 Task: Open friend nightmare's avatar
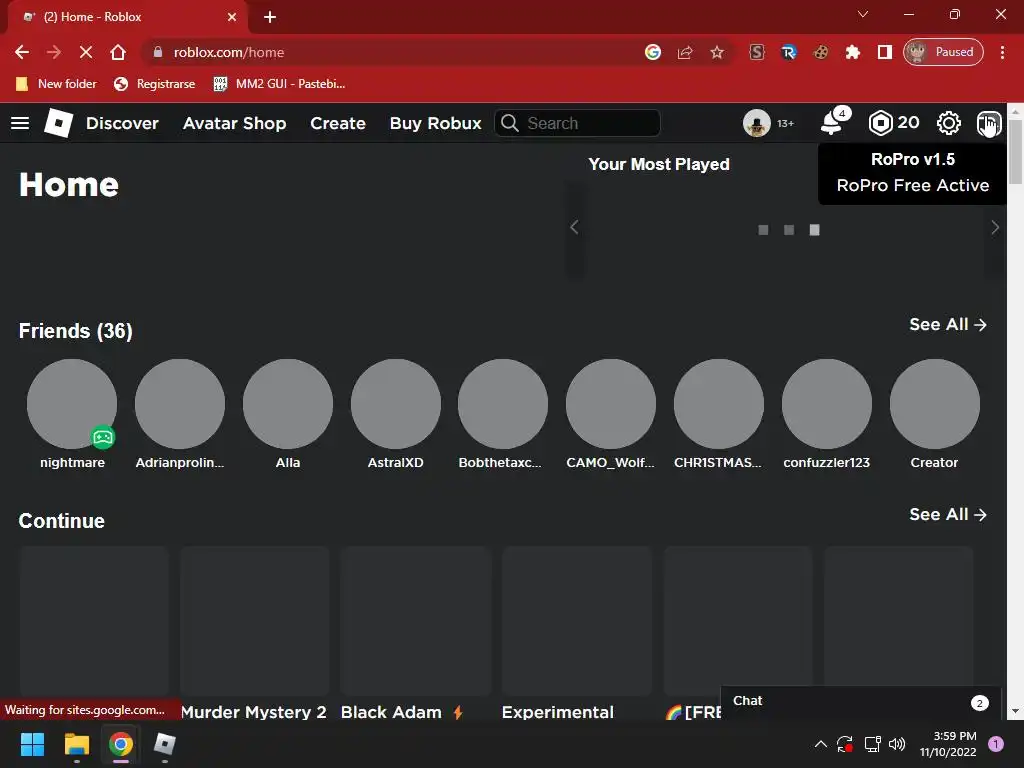(x=72, y=404)
